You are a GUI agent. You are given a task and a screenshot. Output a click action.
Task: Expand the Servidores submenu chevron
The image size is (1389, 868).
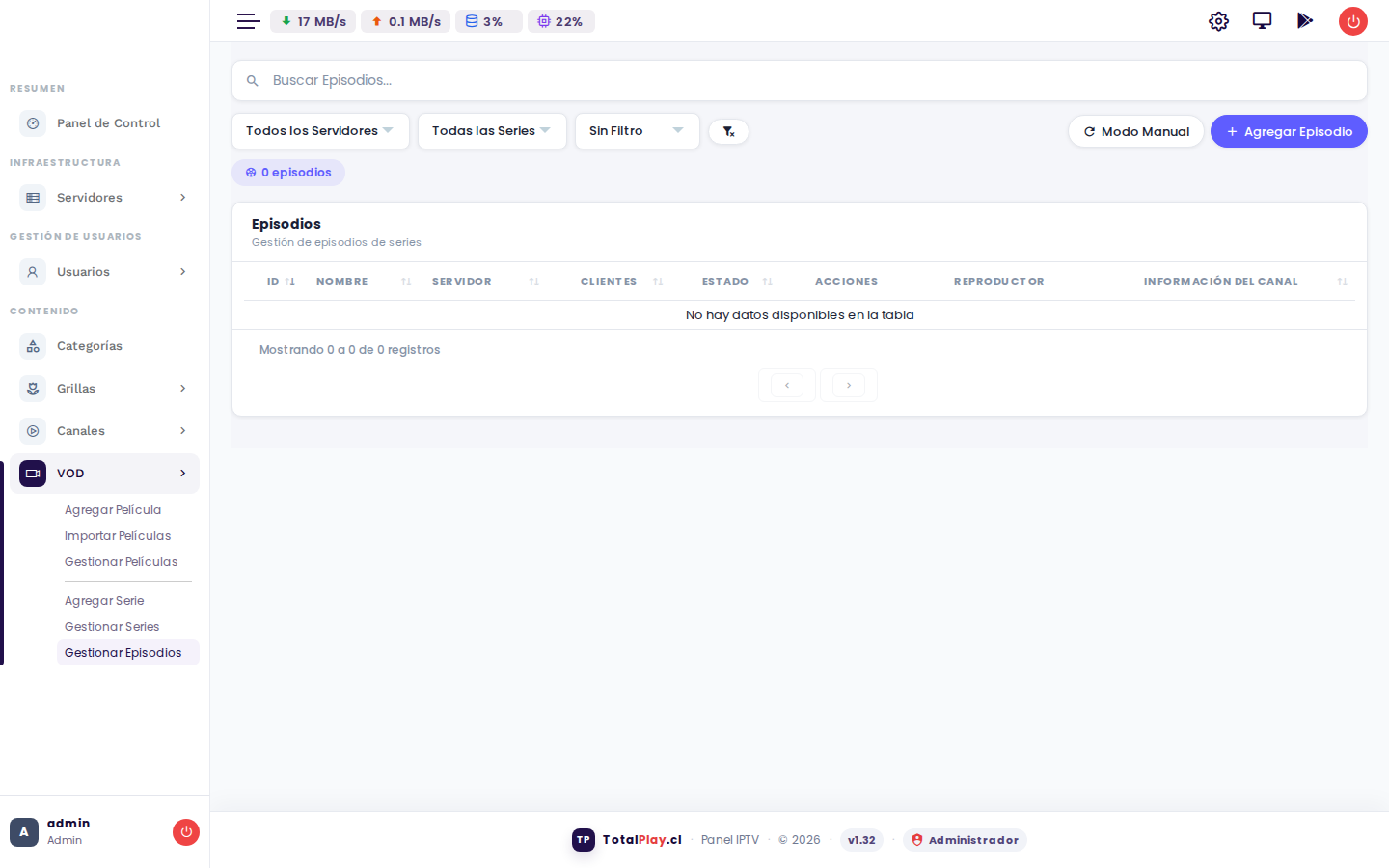coord(182,198)
